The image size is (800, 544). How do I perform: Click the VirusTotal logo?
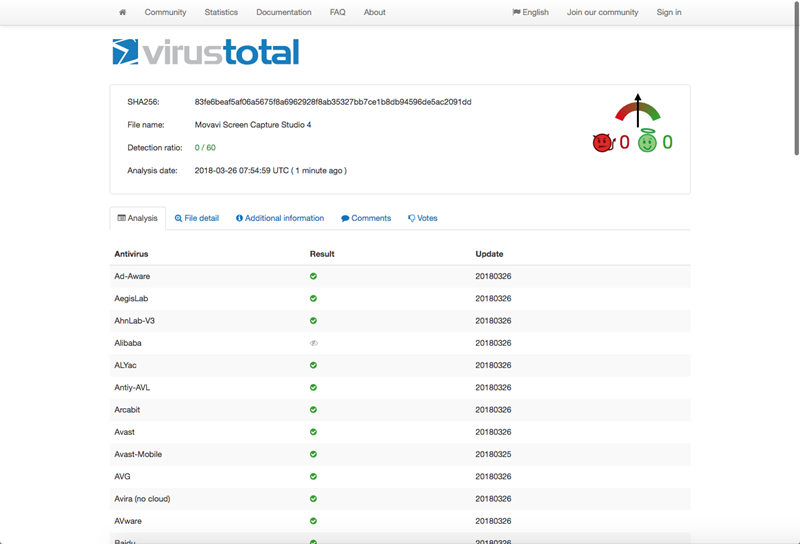pyautogui.click(x=206, y=52)
